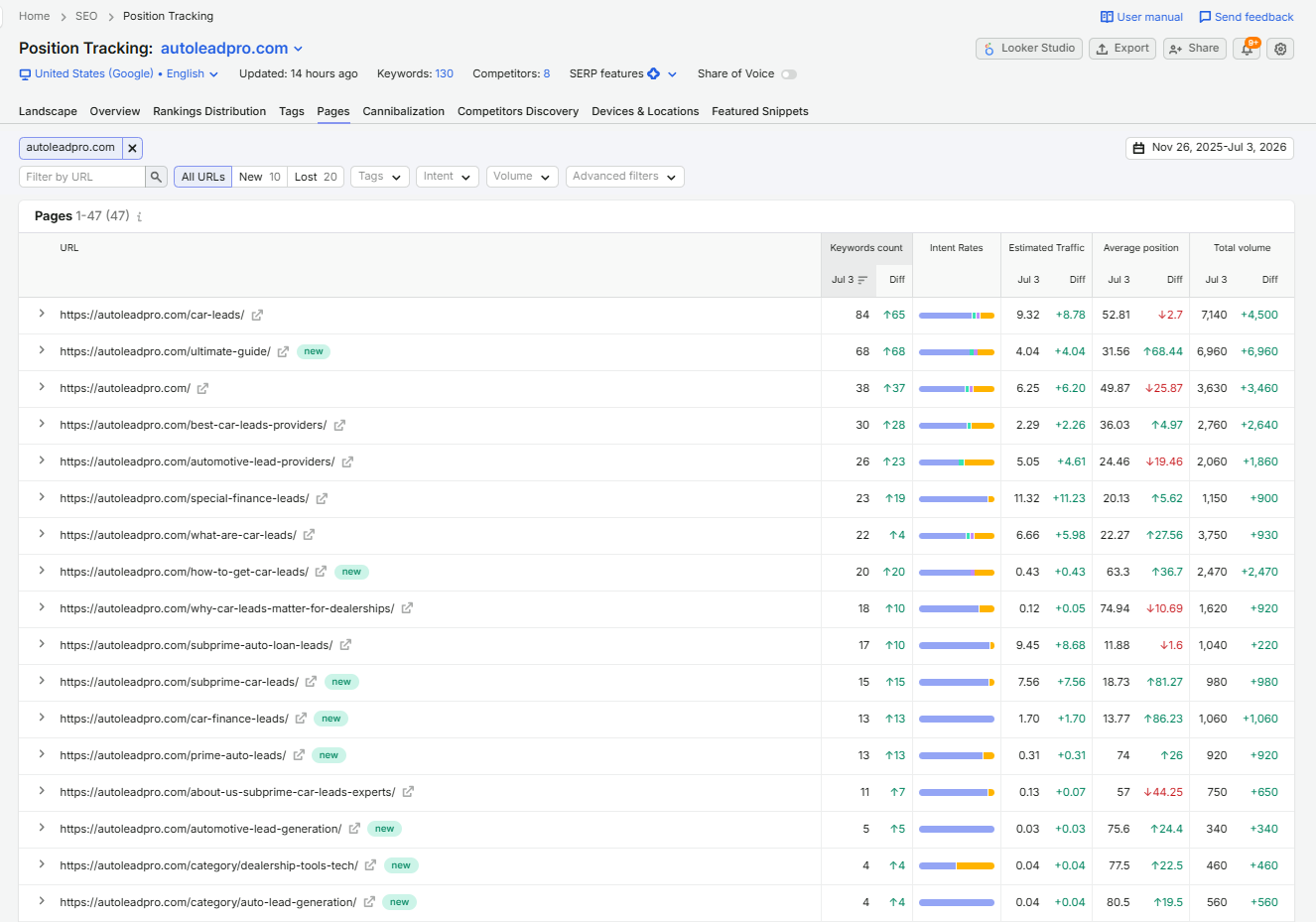Open dealership-tools-tech external link icon
This screenshot has height=922, width=1316.
370,865
